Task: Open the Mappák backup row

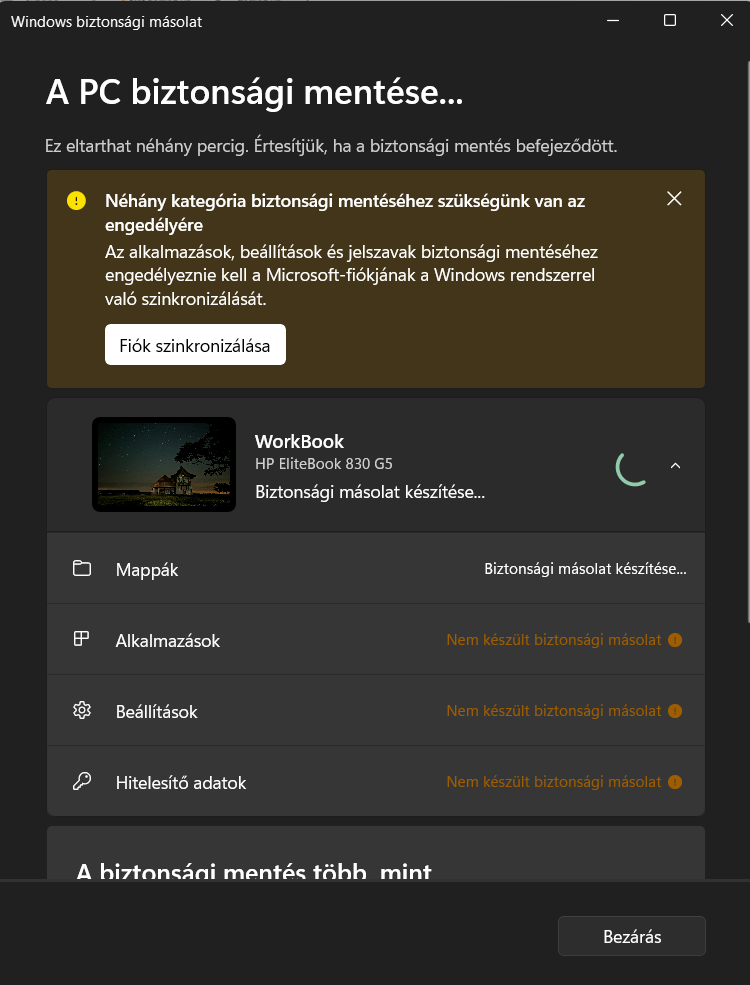Action: pos(376,569)
